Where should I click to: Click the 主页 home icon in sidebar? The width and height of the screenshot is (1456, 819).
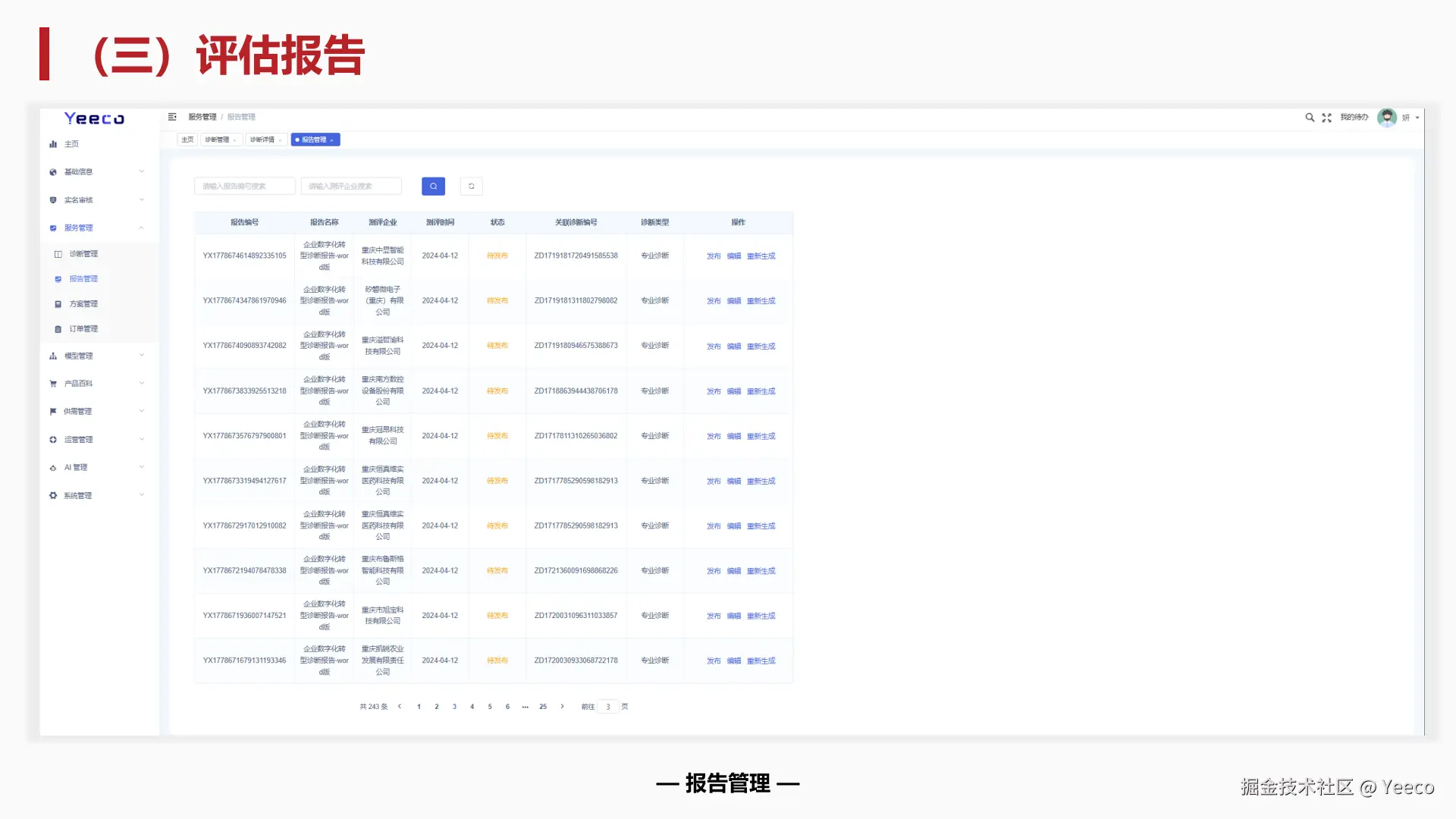pyautogui.click(x=53, y=144)
